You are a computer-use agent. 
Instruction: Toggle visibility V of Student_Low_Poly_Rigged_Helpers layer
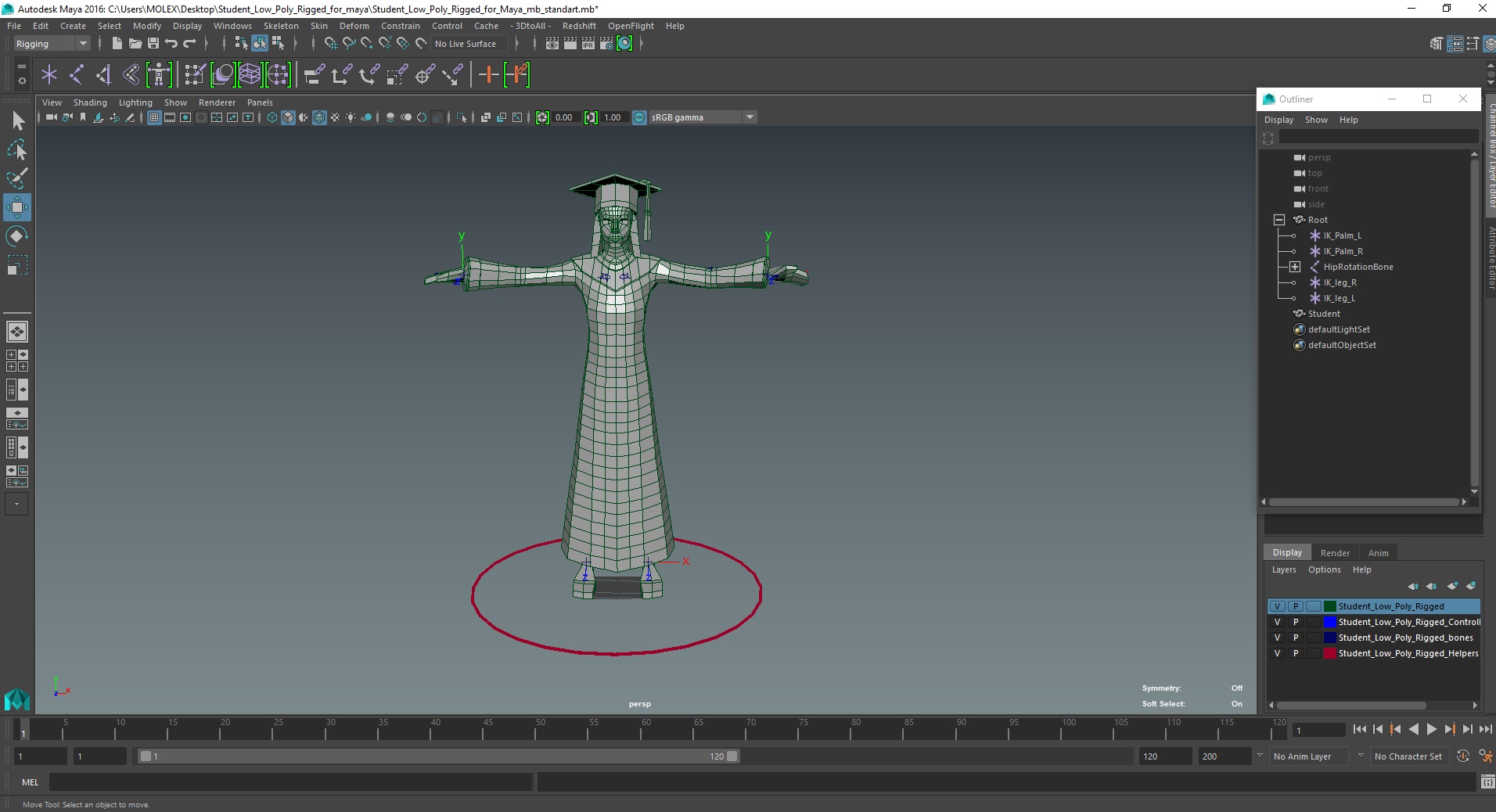click(x=1278, y=653)
